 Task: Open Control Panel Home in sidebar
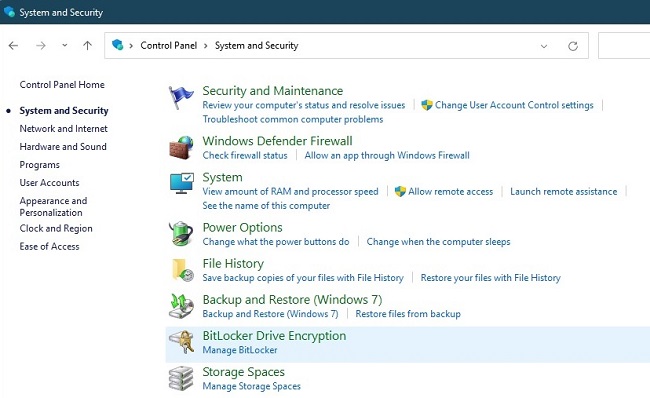[x=62, y=85]
